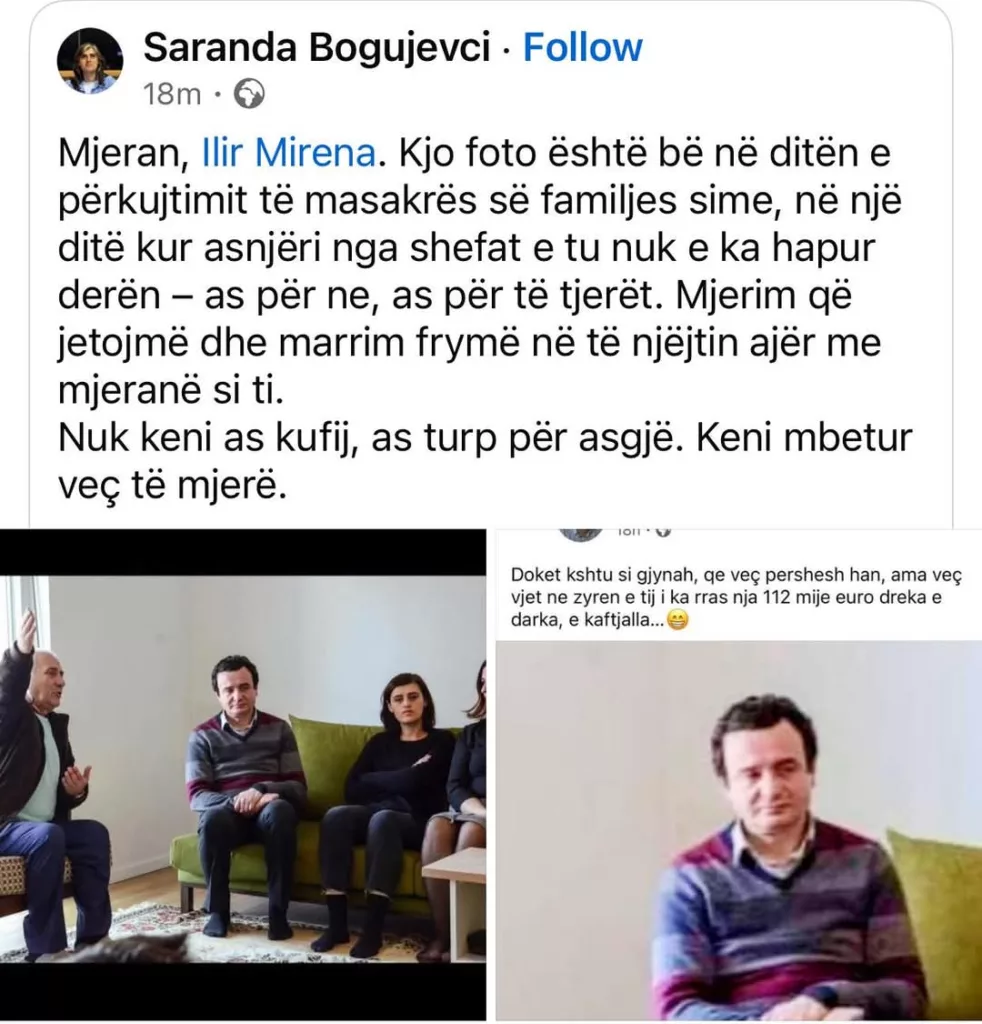The height and width of the screenshot is (1024, 982).
Task: Open the tagged Ilir Mirena link
Action: click(289, 153)
